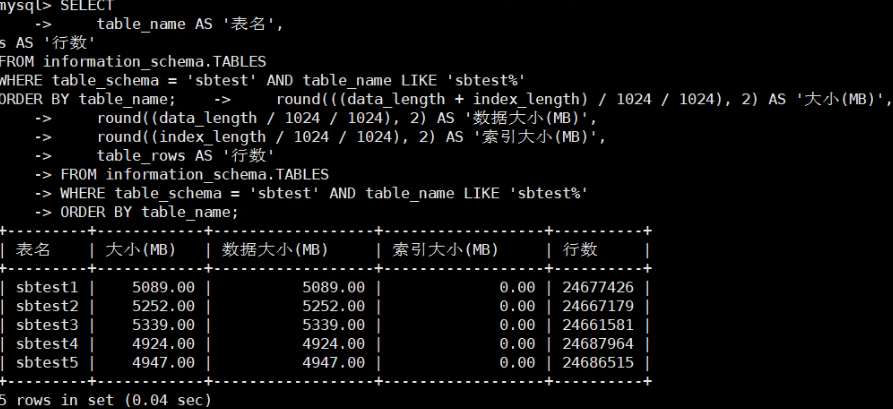This screenshot has height=409, width=893.
Task: Click the '行数' column header in results
Action: (582, 249)
